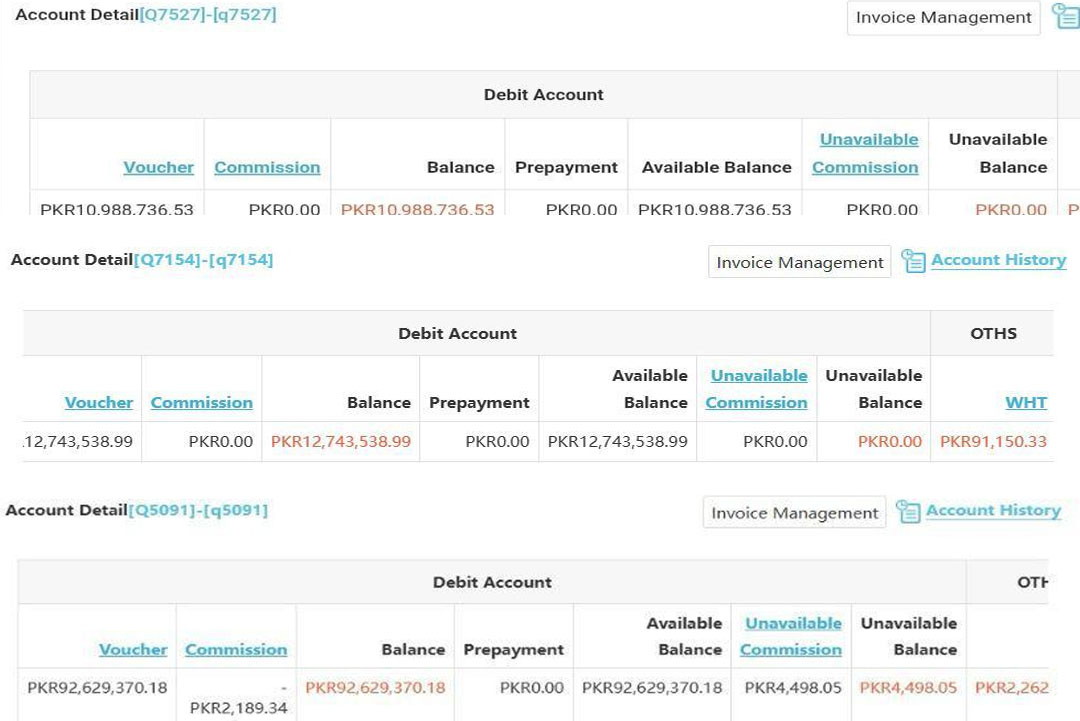Open Unavailable Commission link in Q7154 table
This screenshot has width=1080, height=721.
point(757,389)
